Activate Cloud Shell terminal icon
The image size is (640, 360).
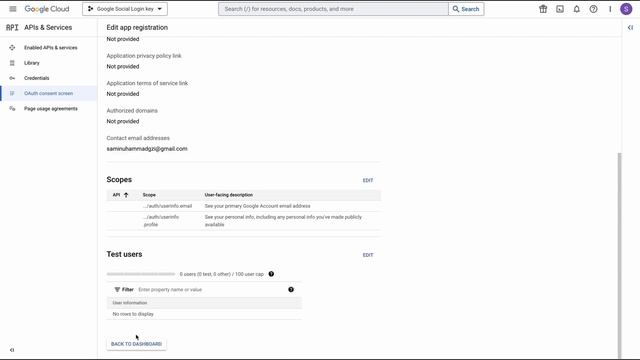[560, 9]
